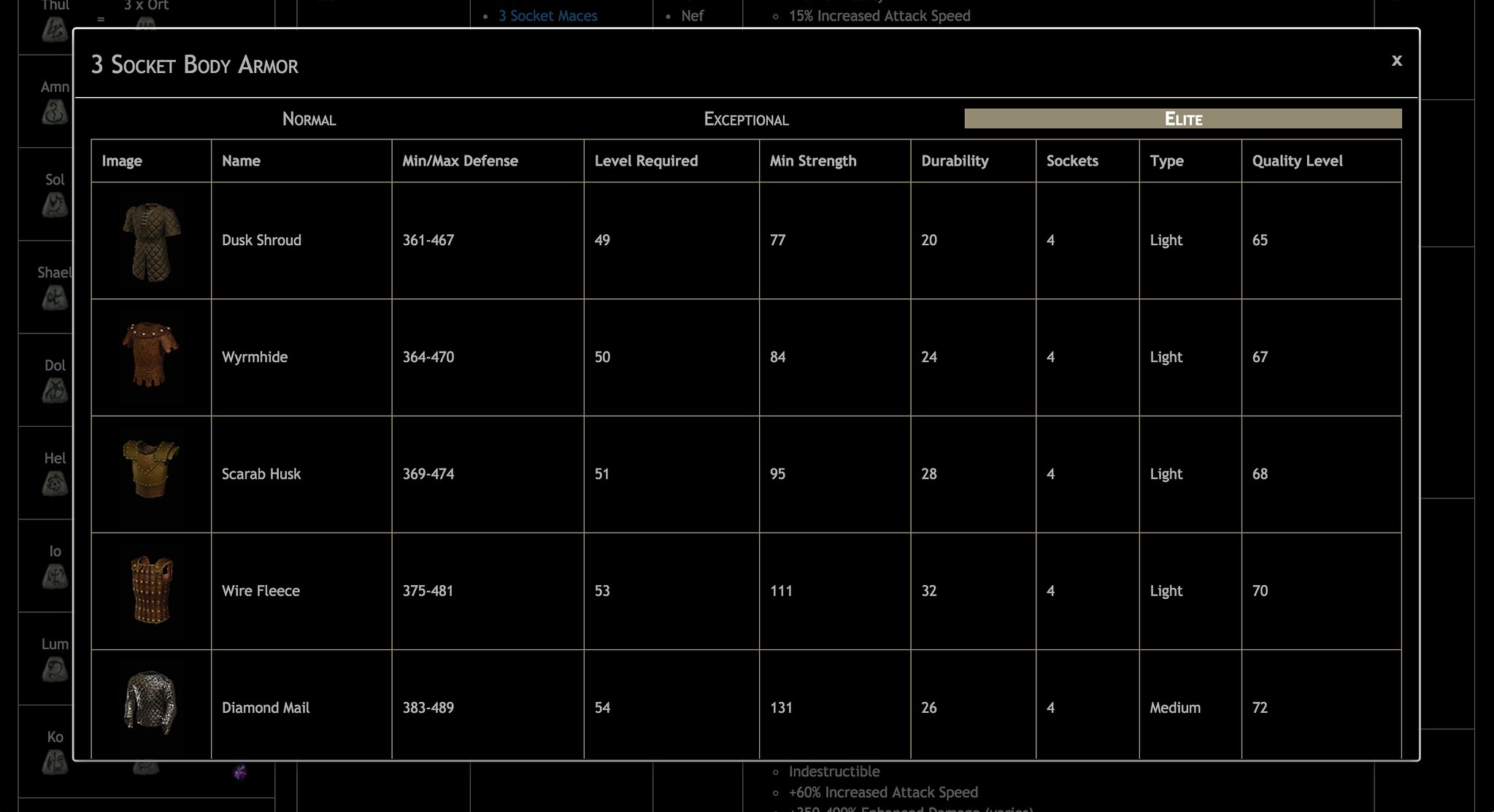
Task: Select the Elite armor tab
Action: [x=1182, y=119]
